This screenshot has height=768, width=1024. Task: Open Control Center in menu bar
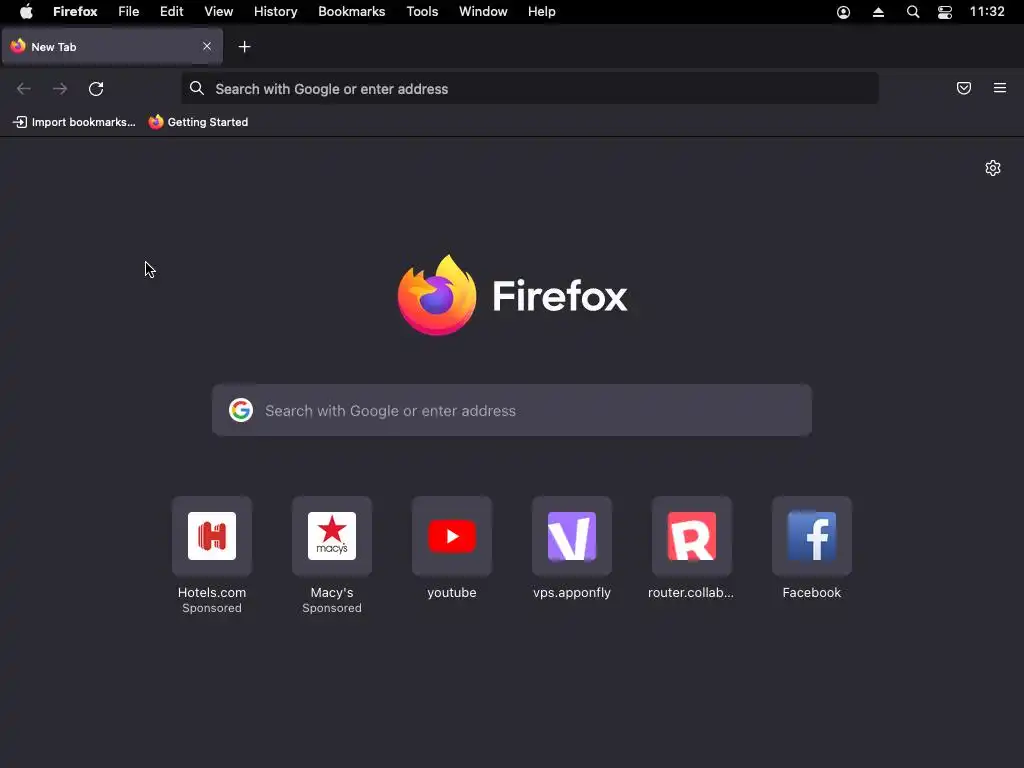click(x=945, y=12)
